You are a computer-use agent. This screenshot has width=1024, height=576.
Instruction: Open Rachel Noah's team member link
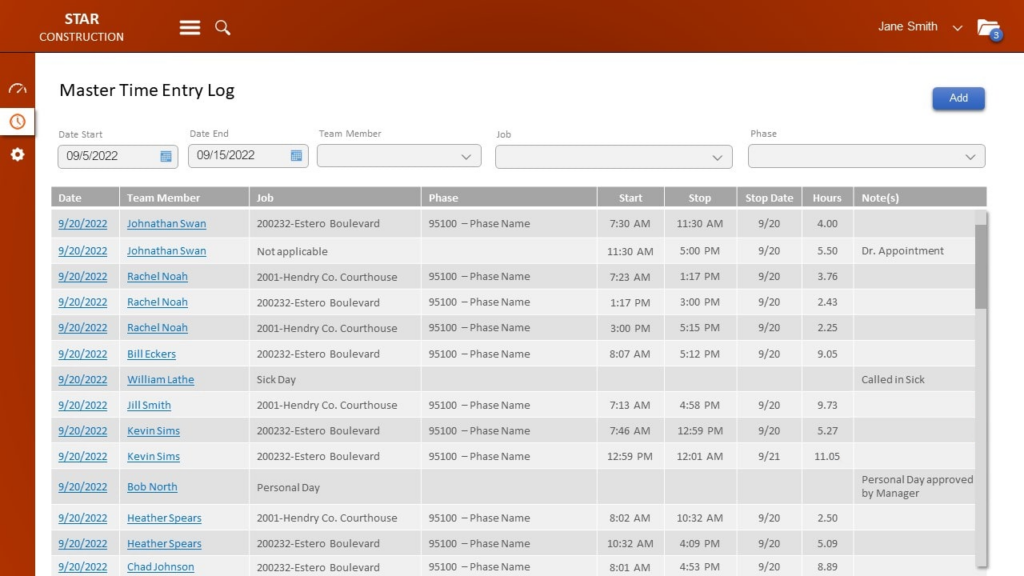click(x=157, y=276)
